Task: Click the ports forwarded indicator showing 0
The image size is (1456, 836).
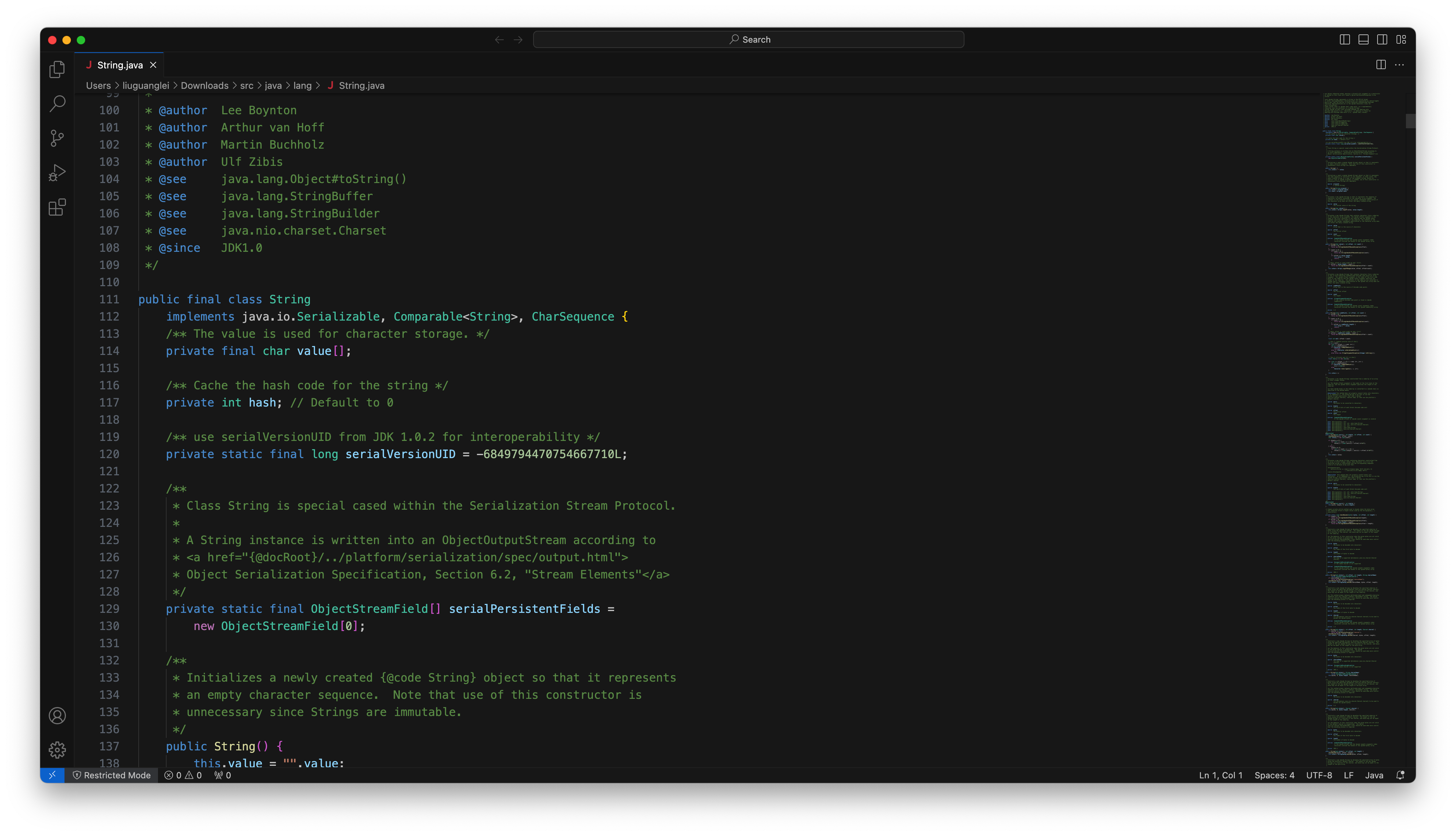Action: pyautogui.click(x=223, y=775)
